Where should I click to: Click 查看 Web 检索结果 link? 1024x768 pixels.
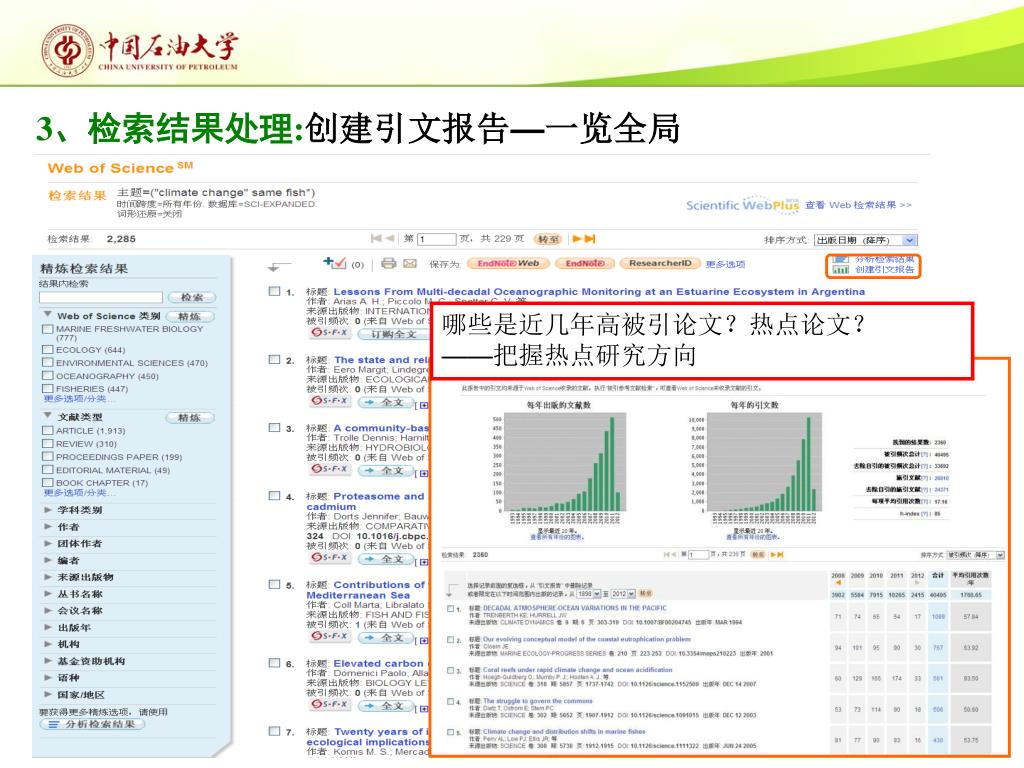click(858, 205)
